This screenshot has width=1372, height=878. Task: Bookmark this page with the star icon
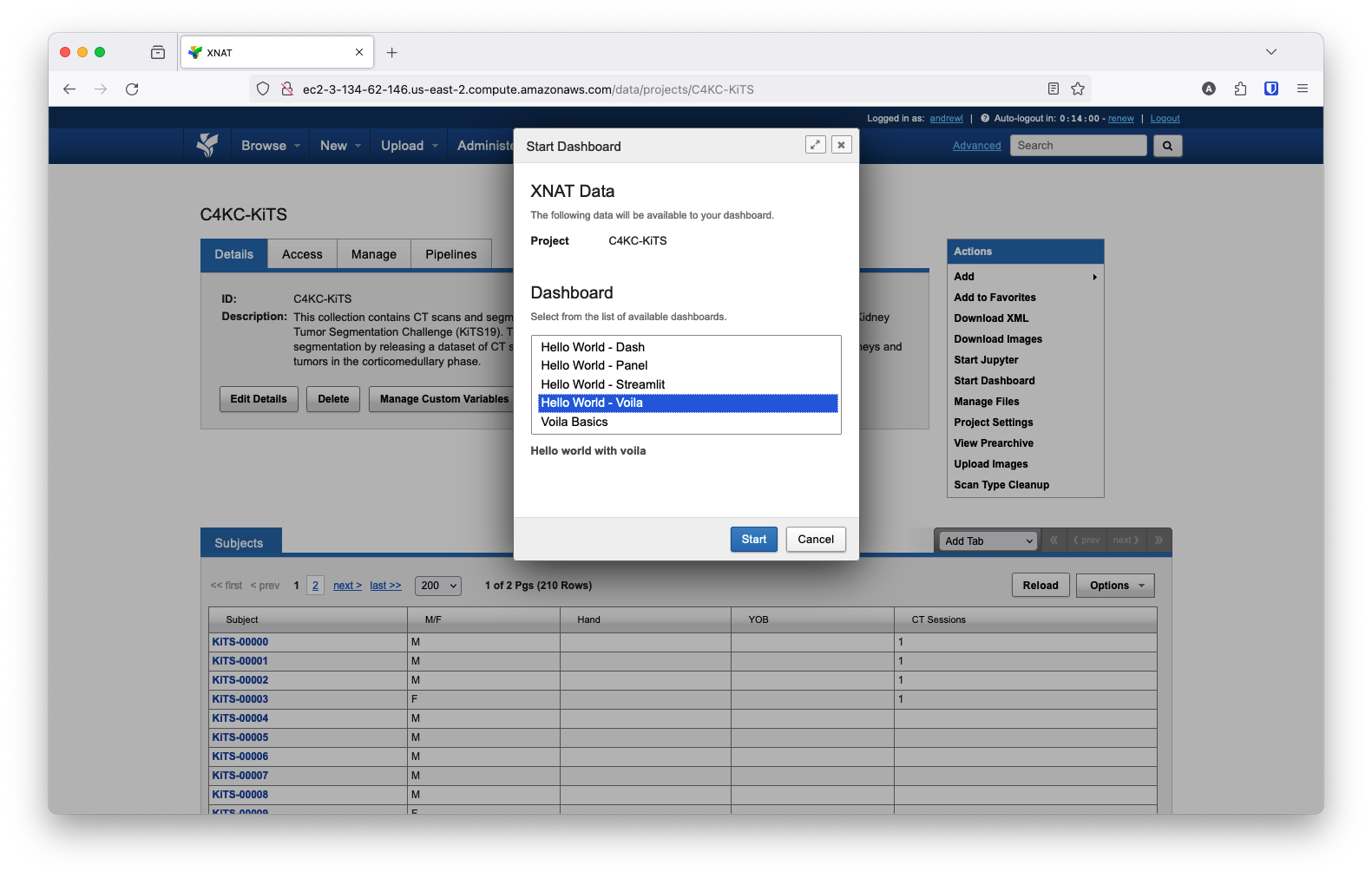pos(1078,88)
